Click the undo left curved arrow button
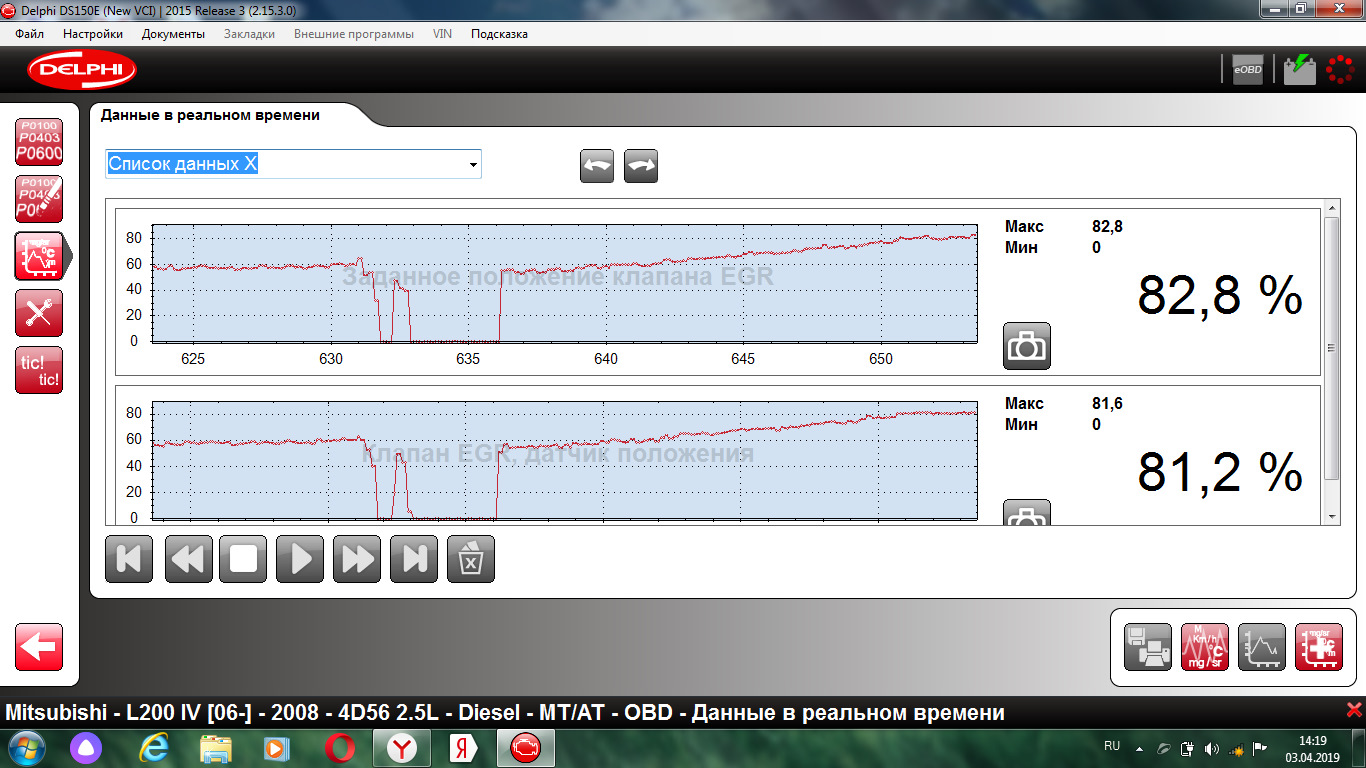This screenshot has width=1366, height=768. 597,166
